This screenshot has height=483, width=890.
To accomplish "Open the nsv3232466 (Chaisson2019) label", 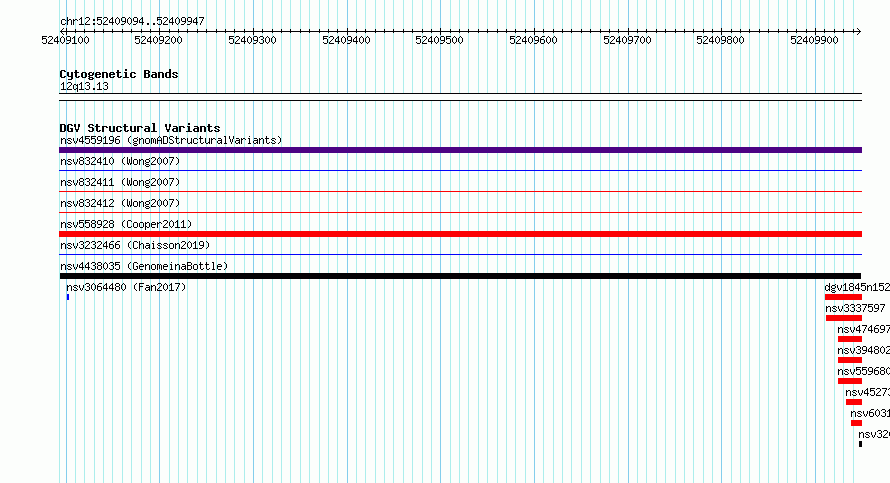I will point(135,245).
